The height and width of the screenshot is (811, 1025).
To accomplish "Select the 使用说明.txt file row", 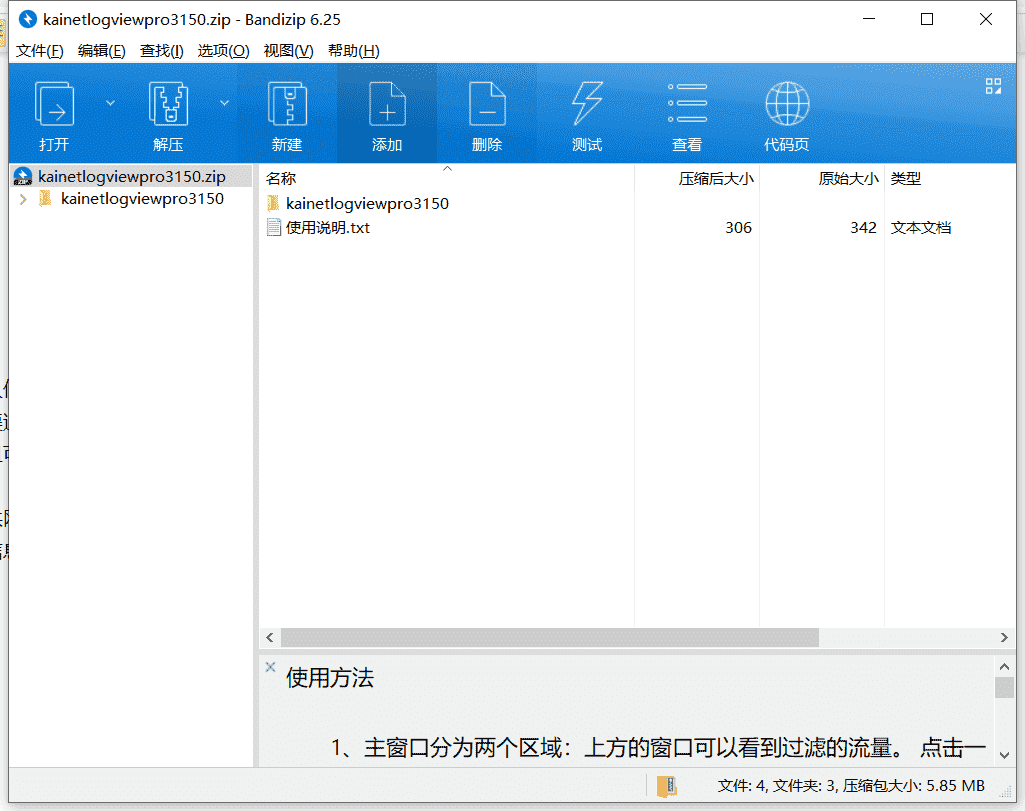I will point(328,227).
